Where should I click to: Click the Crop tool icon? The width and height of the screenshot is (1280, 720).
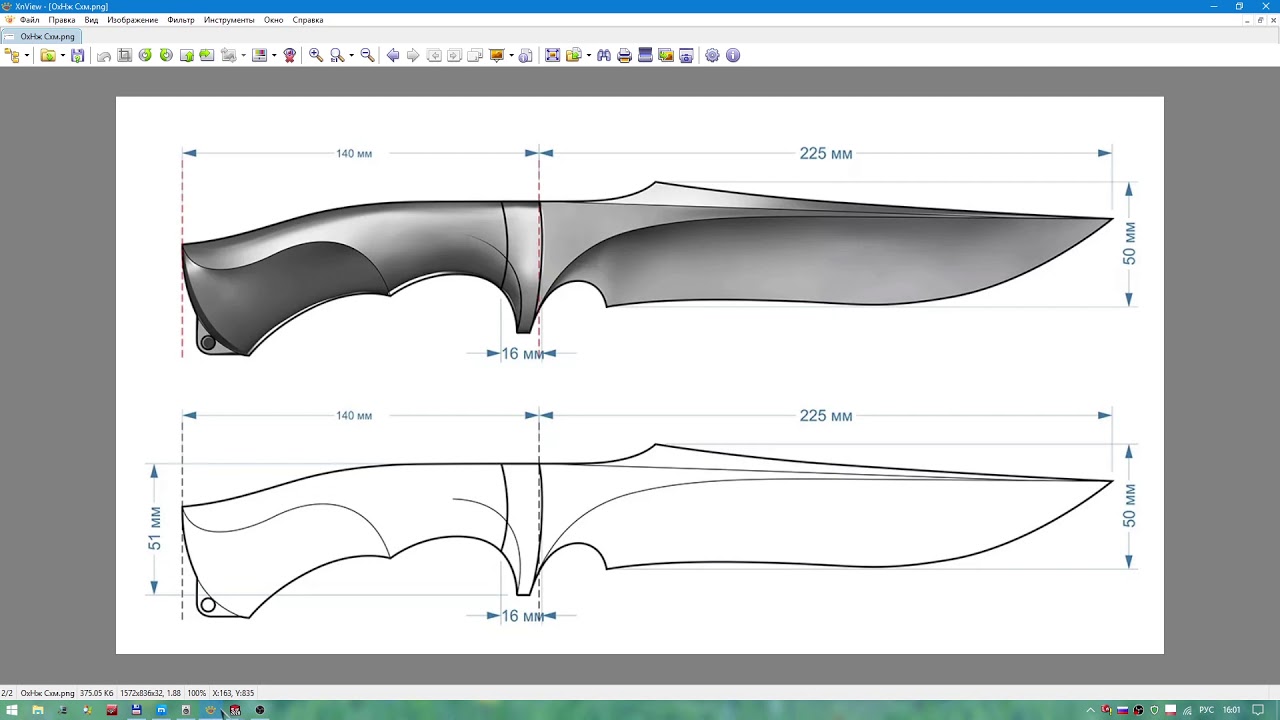click(124, 56)
